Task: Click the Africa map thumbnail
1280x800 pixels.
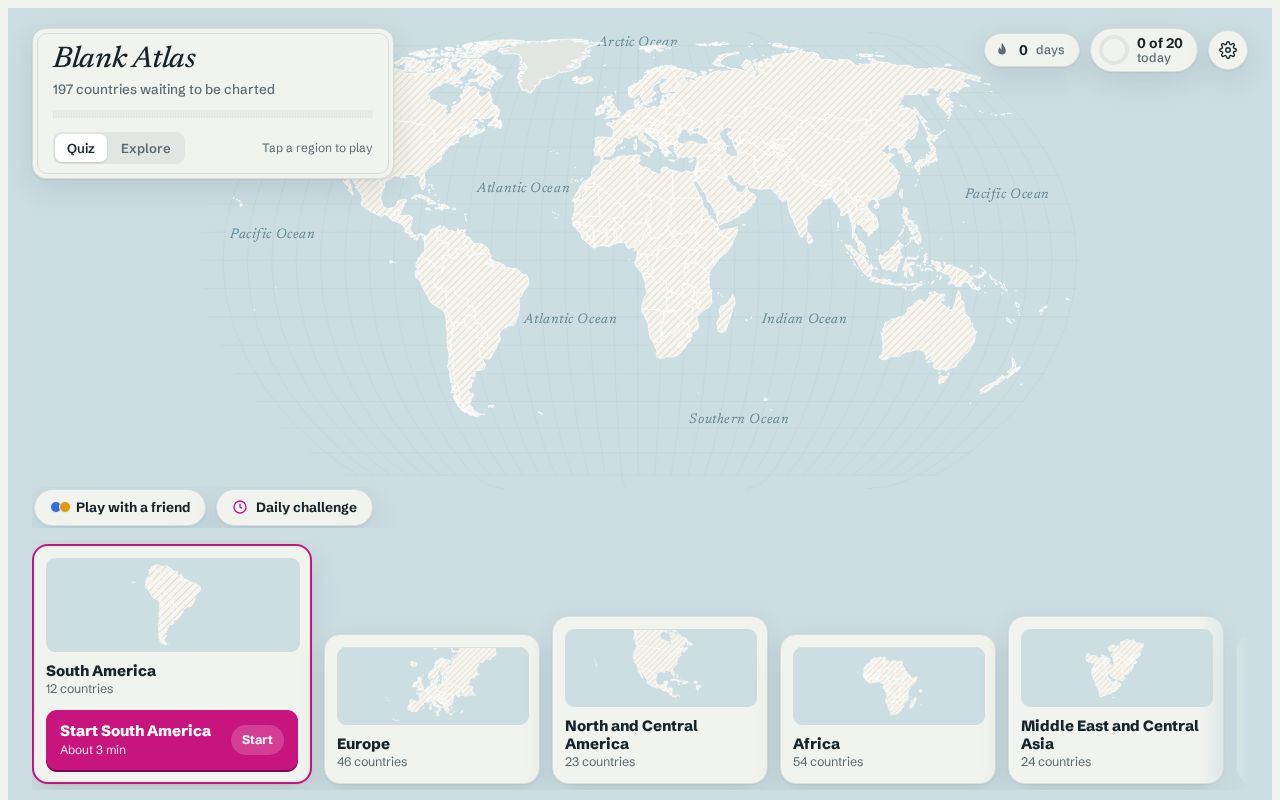Action: click(889, 686)
